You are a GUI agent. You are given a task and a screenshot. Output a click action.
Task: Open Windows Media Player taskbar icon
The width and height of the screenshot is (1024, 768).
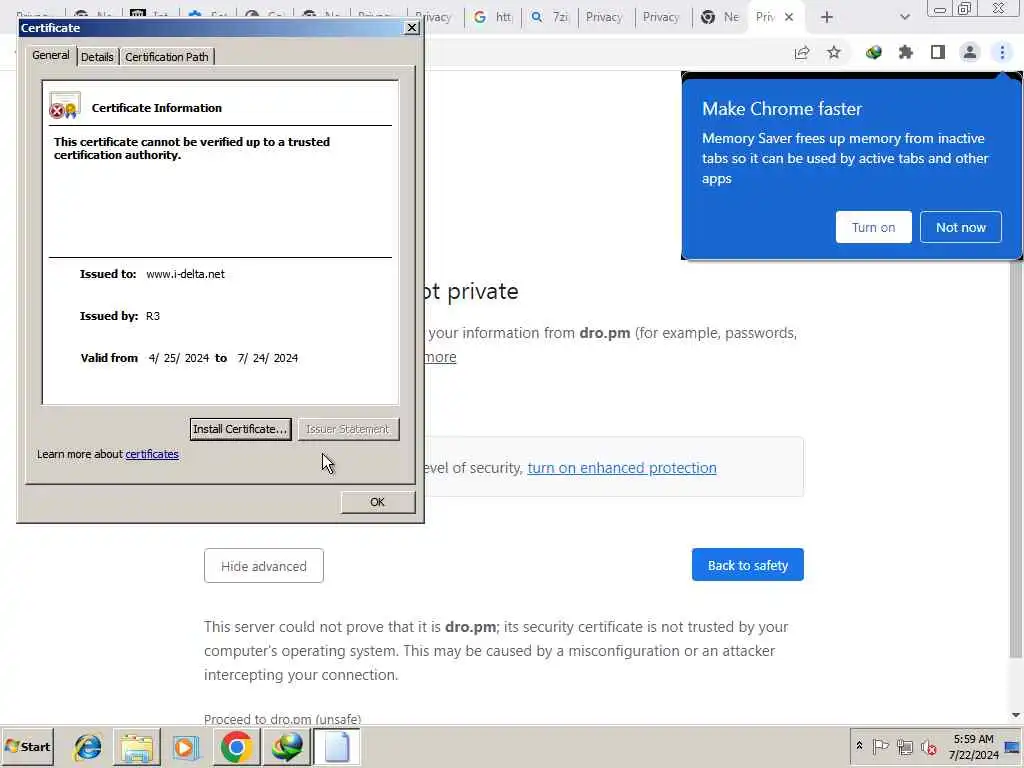tap(186, 746)
